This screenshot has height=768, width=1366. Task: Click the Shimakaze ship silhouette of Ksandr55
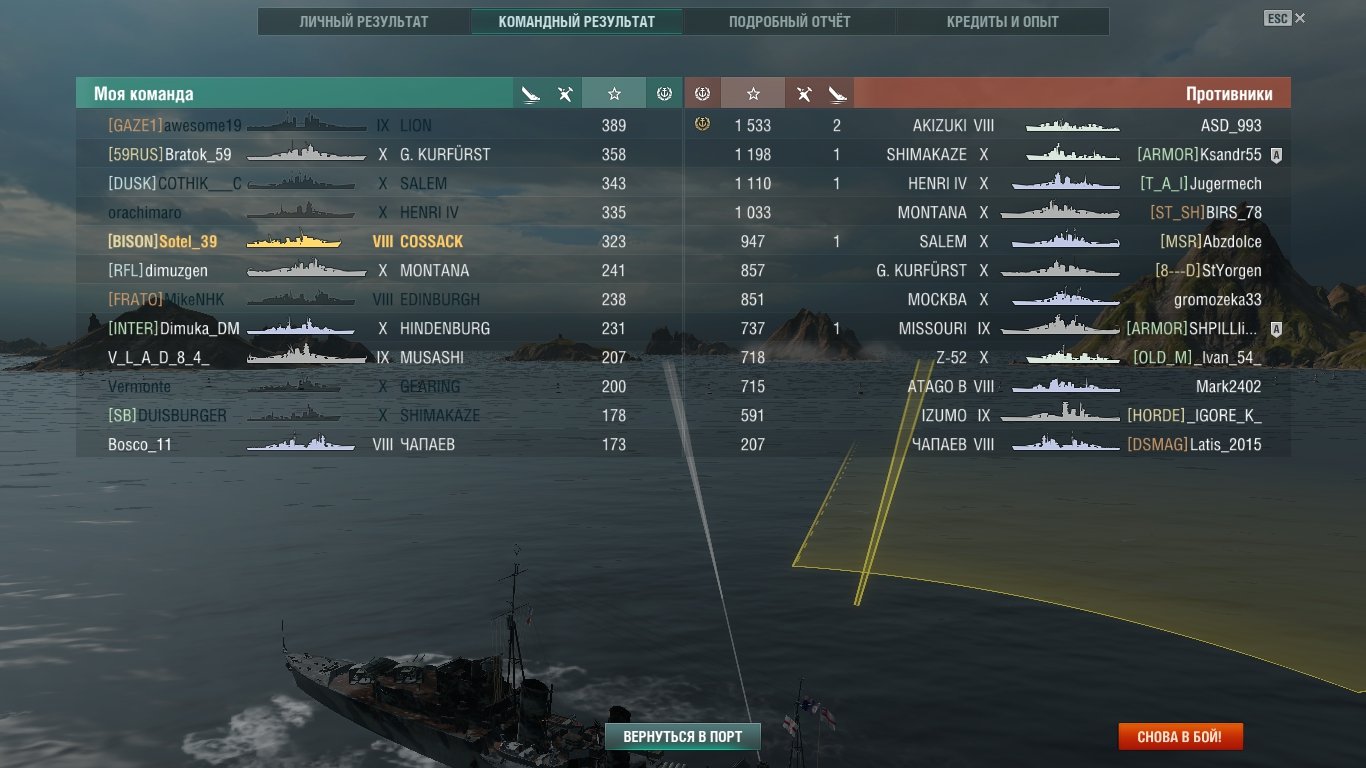(x=1073, y=154)
